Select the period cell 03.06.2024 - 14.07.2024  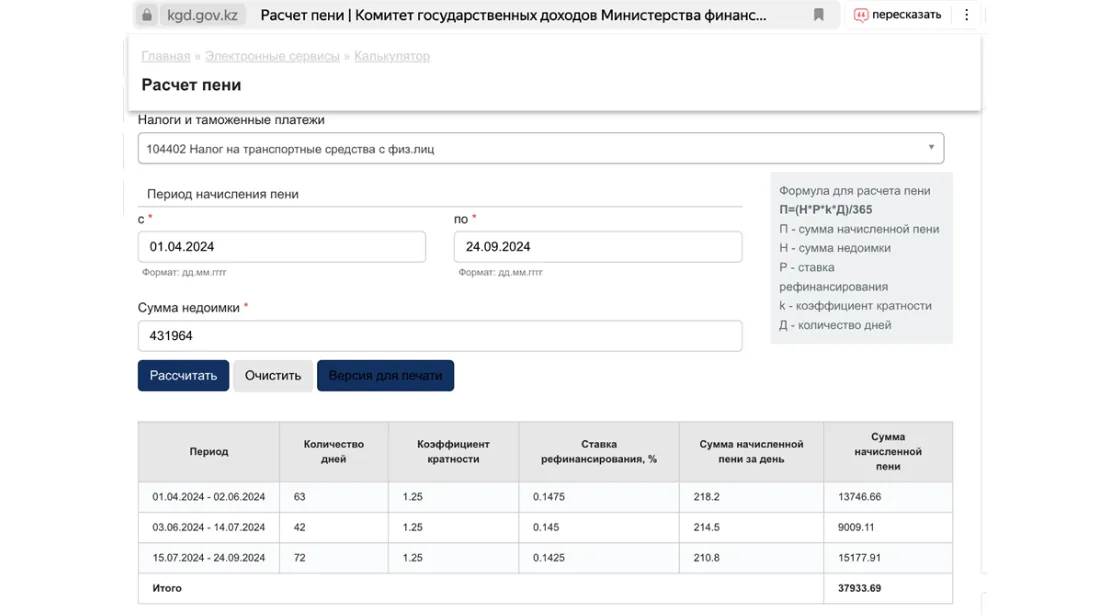[209, 527]
